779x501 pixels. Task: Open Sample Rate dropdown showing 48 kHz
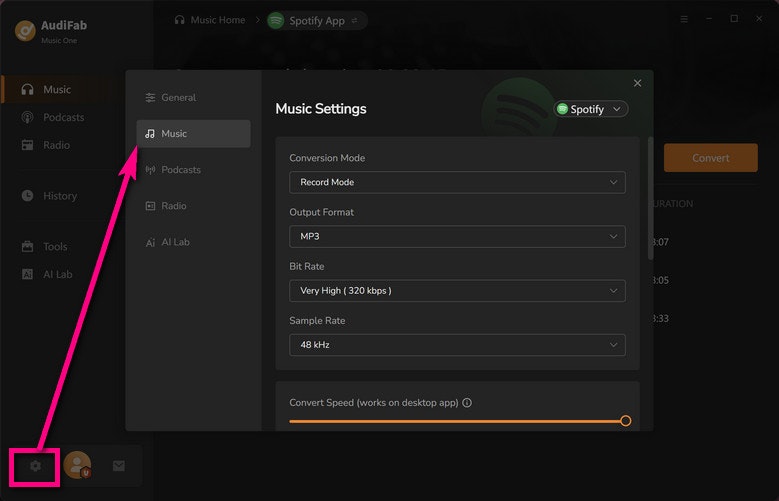point(457,345)
